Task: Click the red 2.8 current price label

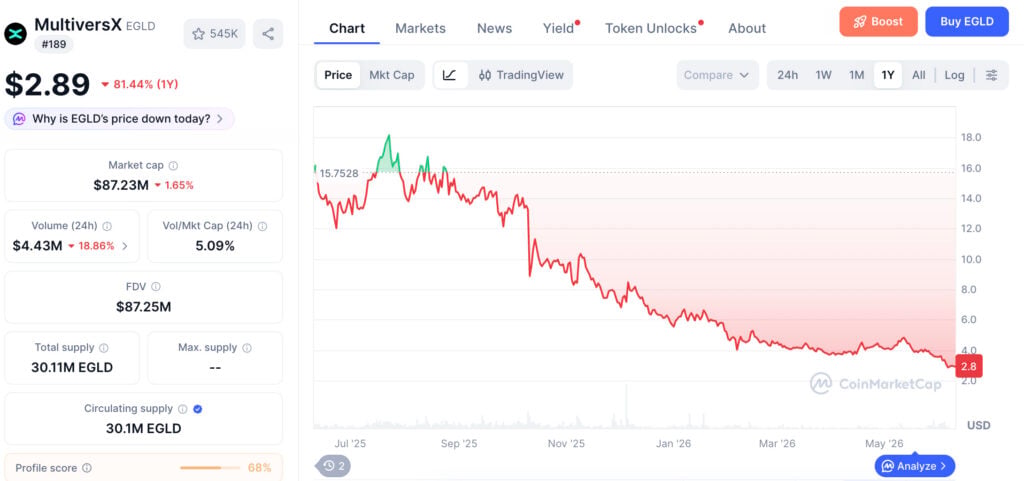Action: click(x=968, y=366)
